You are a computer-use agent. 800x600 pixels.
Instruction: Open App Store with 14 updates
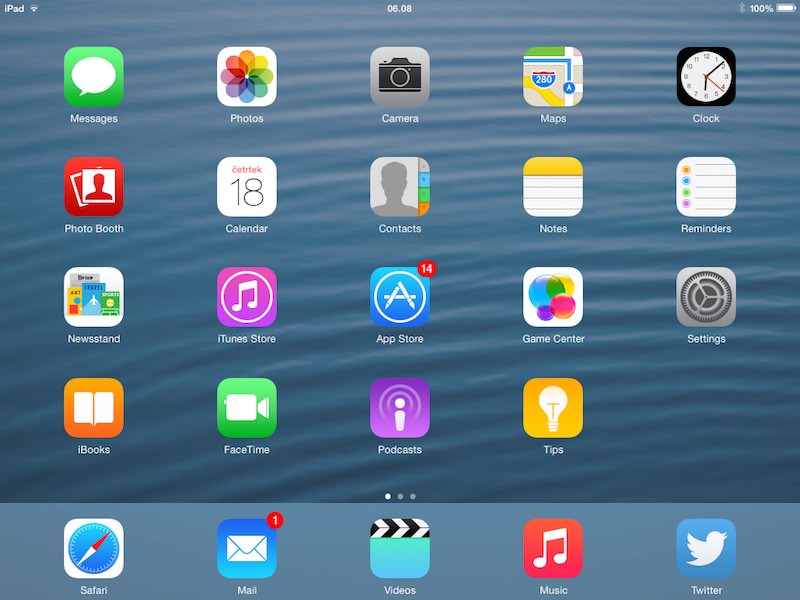coord(400,297)
